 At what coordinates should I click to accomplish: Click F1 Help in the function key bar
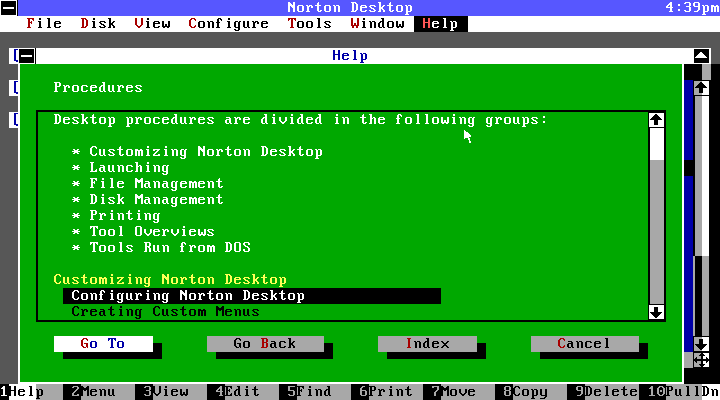22,392
